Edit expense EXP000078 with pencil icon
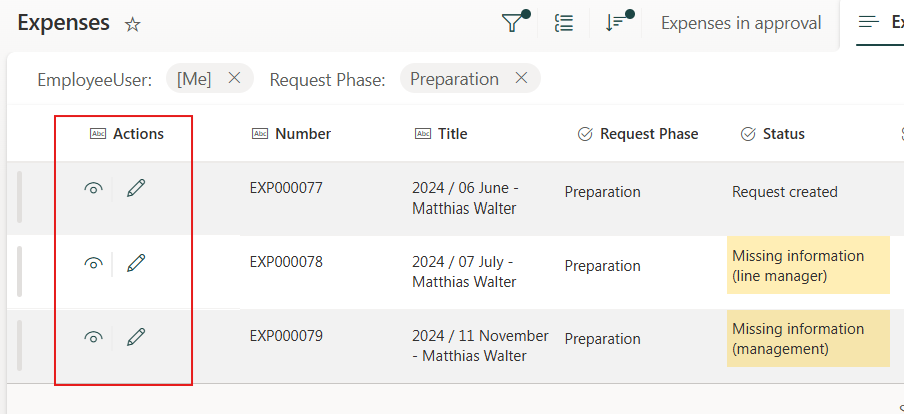 tap(136, 262)
